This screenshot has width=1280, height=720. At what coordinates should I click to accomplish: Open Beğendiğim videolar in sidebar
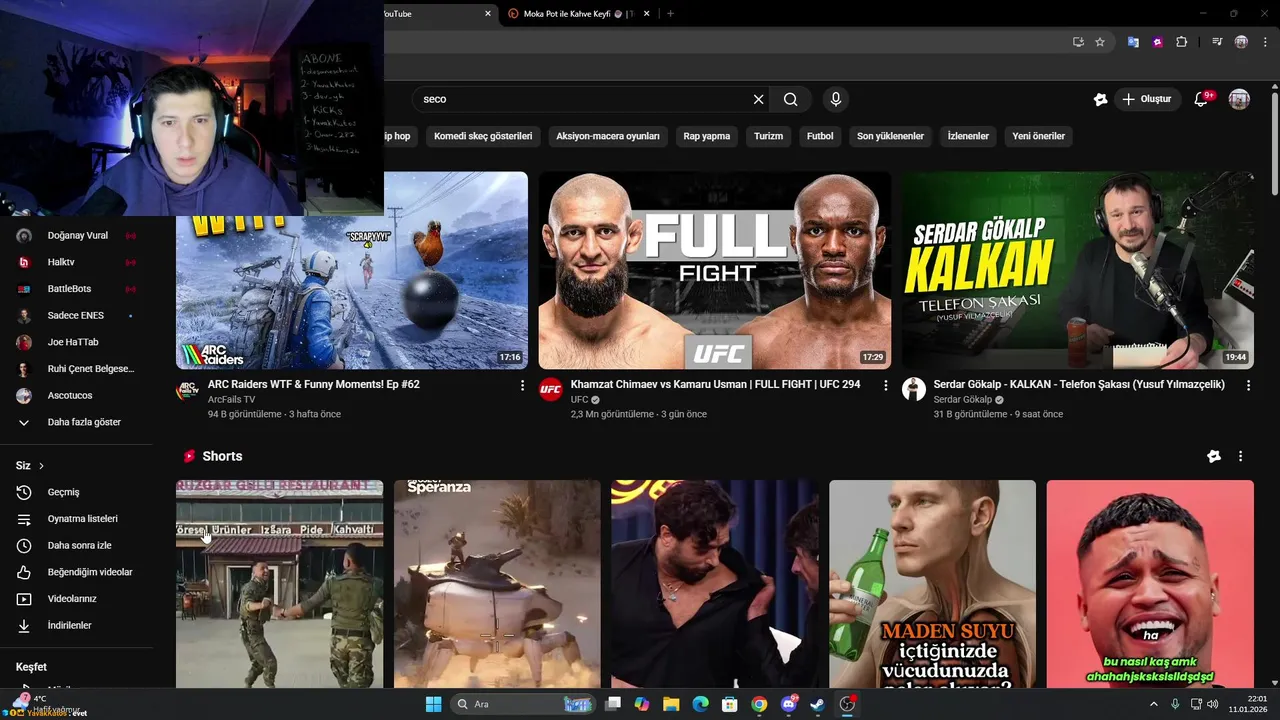(x=76, y=572)
